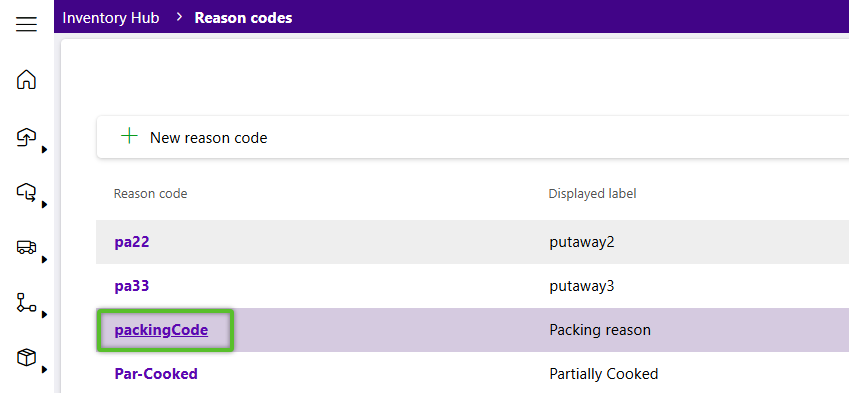Open the workflow branch sidebar icon
The width and height of the screenshot is (849, 393).
pos(27,303)
